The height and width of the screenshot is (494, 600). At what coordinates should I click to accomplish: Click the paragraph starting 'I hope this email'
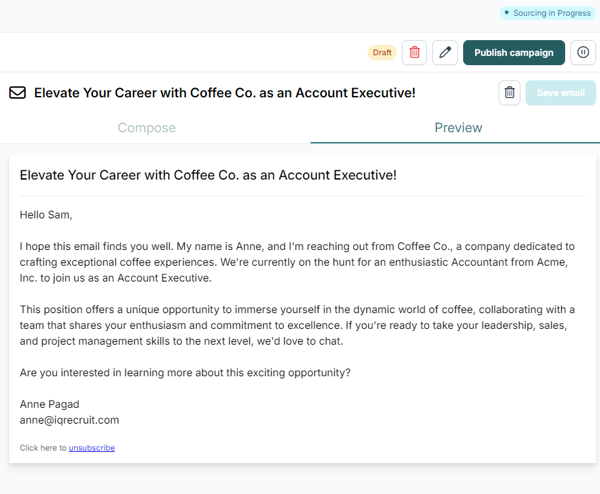point(297,262)
